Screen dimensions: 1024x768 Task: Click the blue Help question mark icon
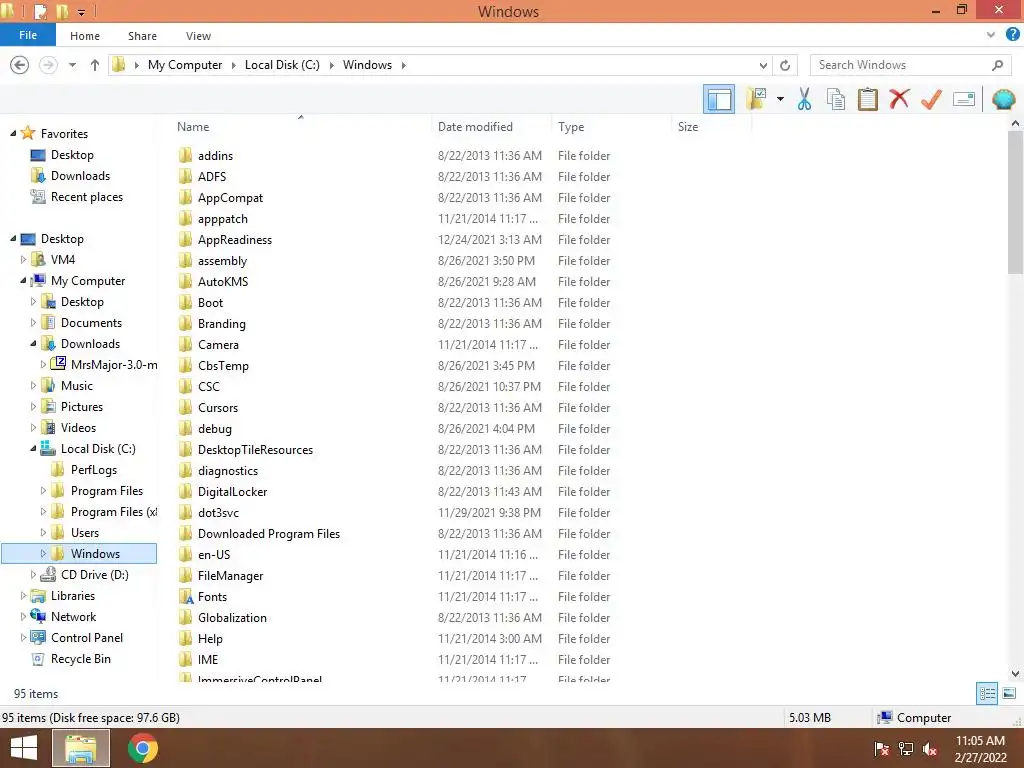coord(1012,35)
